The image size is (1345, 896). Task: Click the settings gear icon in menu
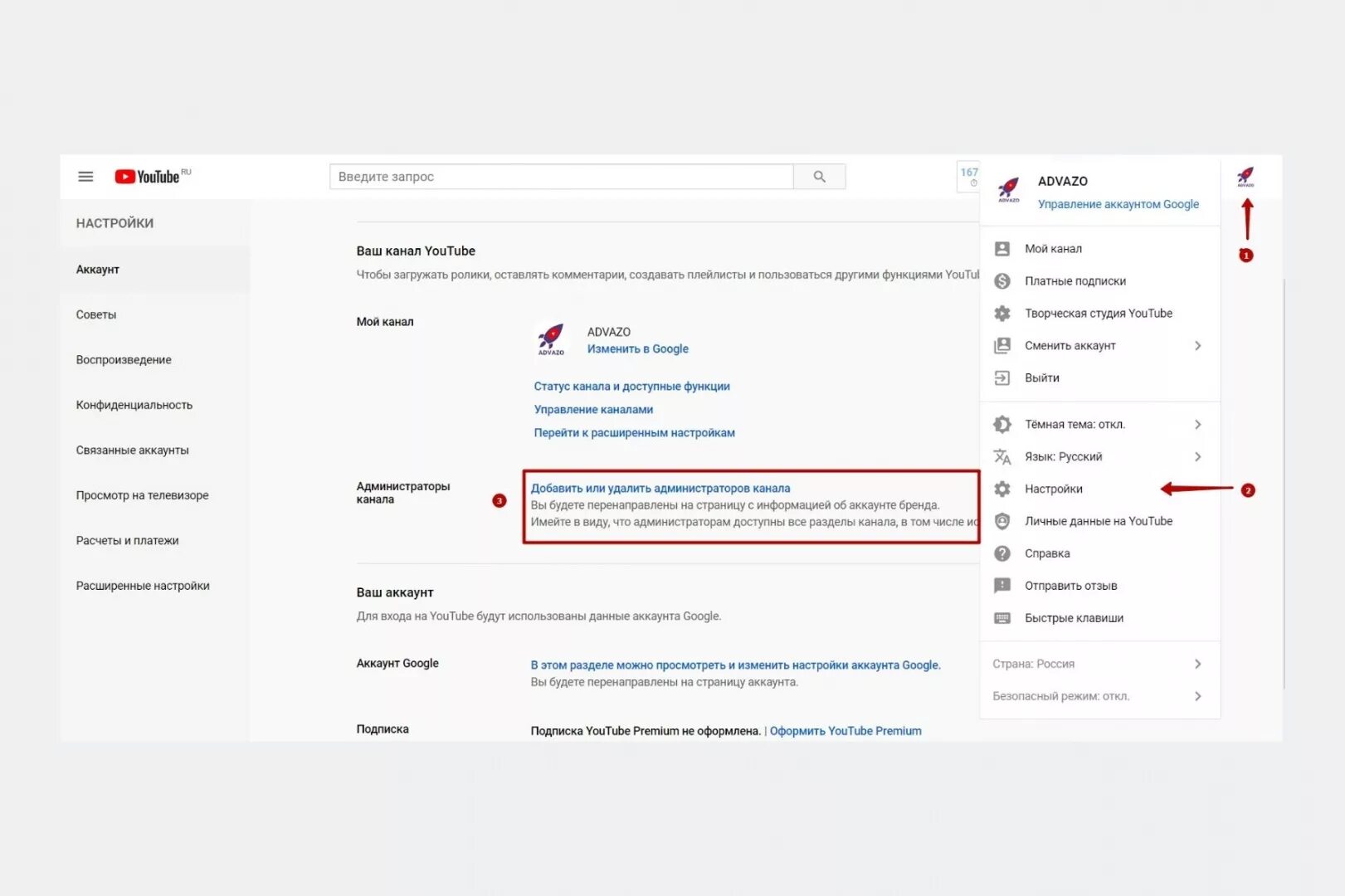coord(1002,489)
